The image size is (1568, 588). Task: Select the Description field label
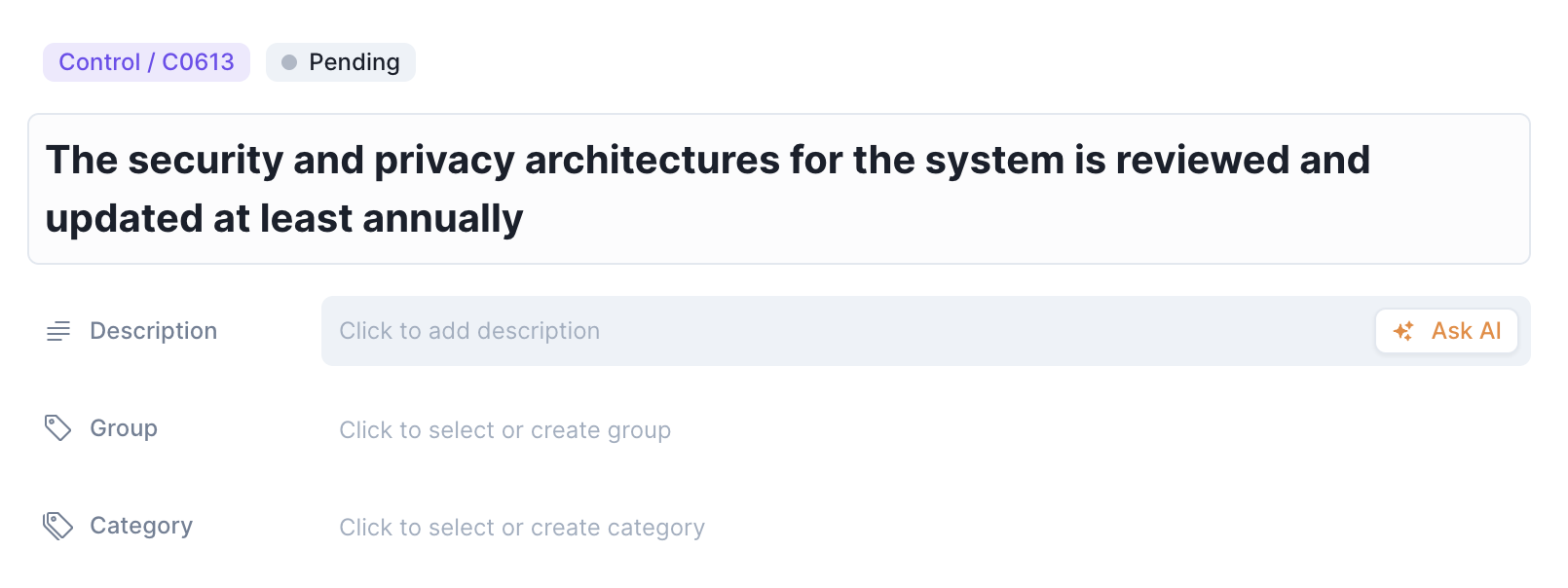153,331
